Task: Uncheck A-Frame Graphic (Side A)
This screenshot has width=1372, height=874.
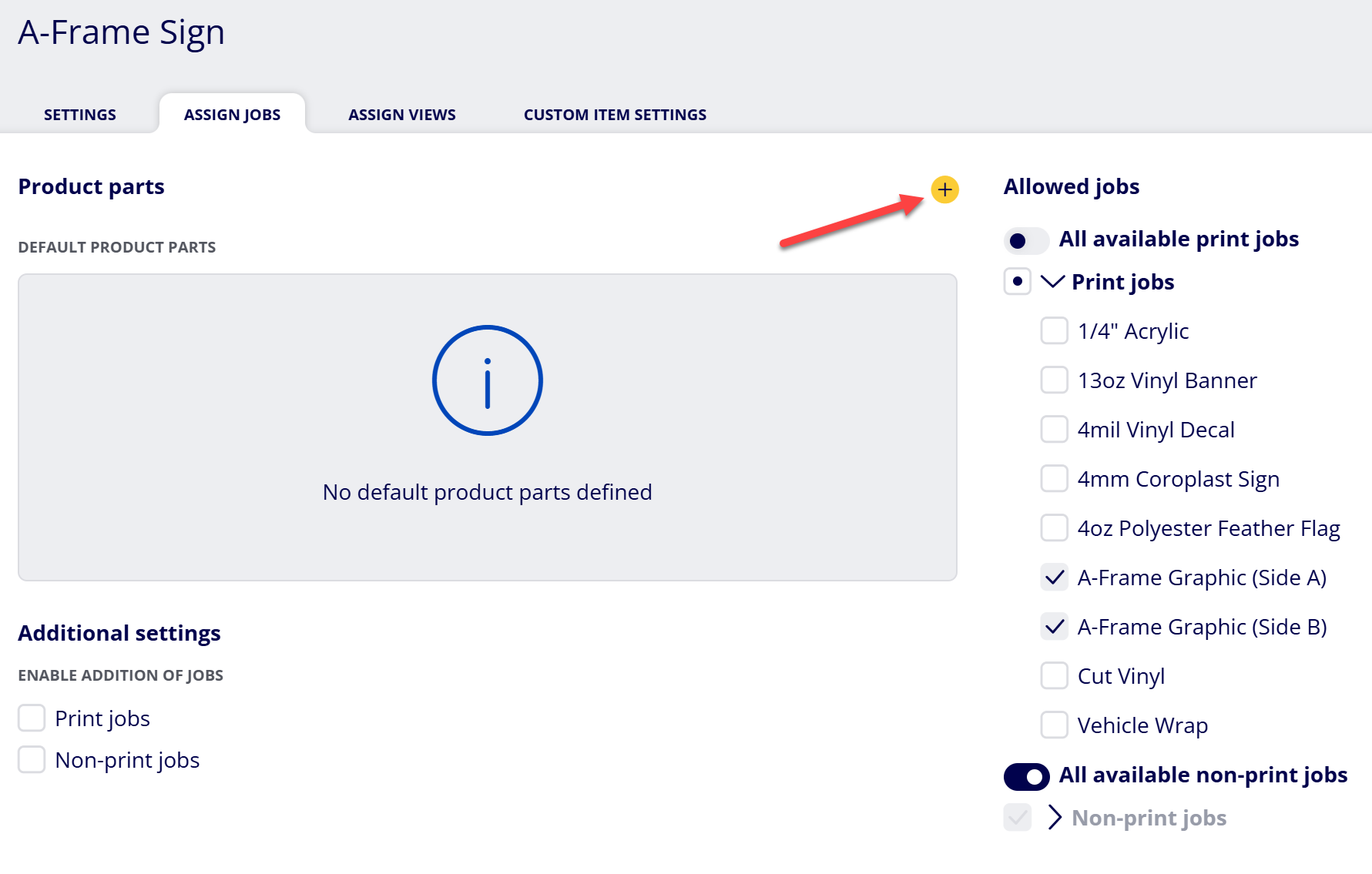Action: [x=1054, y=577]
